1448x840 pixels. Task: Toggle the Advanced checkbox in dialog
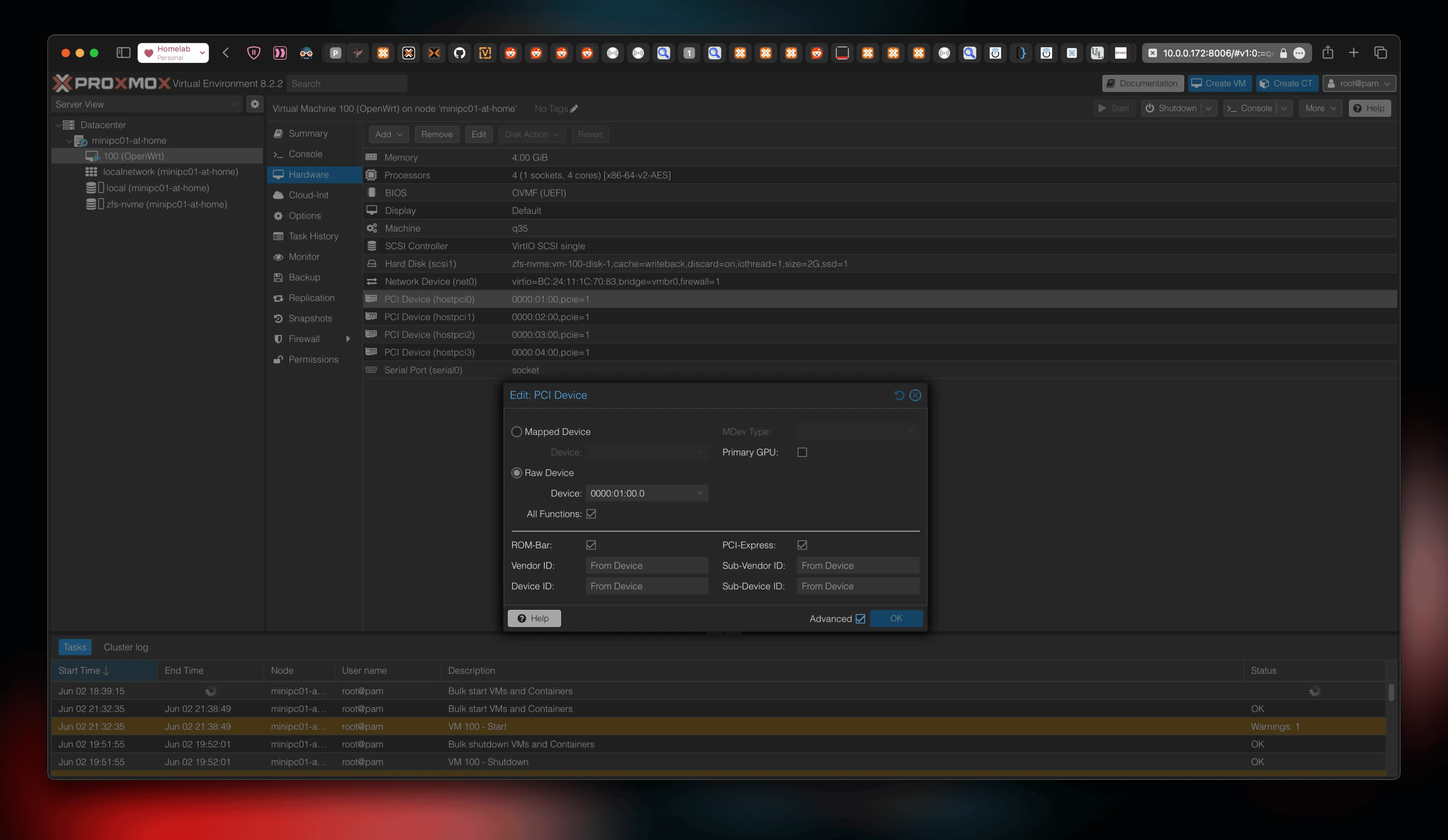pos(860,619)
